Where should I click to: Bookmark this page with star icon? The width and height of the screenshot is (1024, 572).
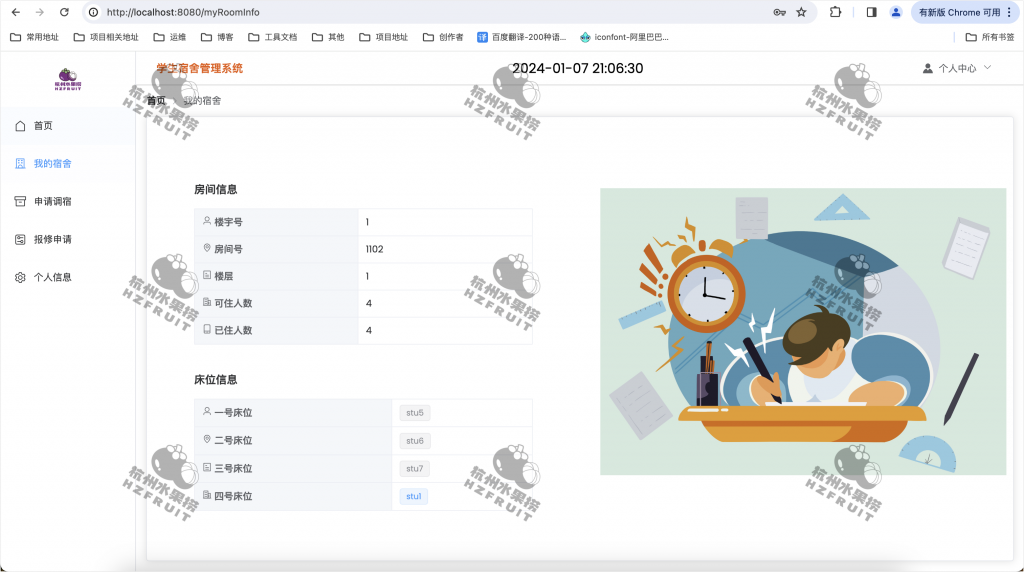point(801,12)
